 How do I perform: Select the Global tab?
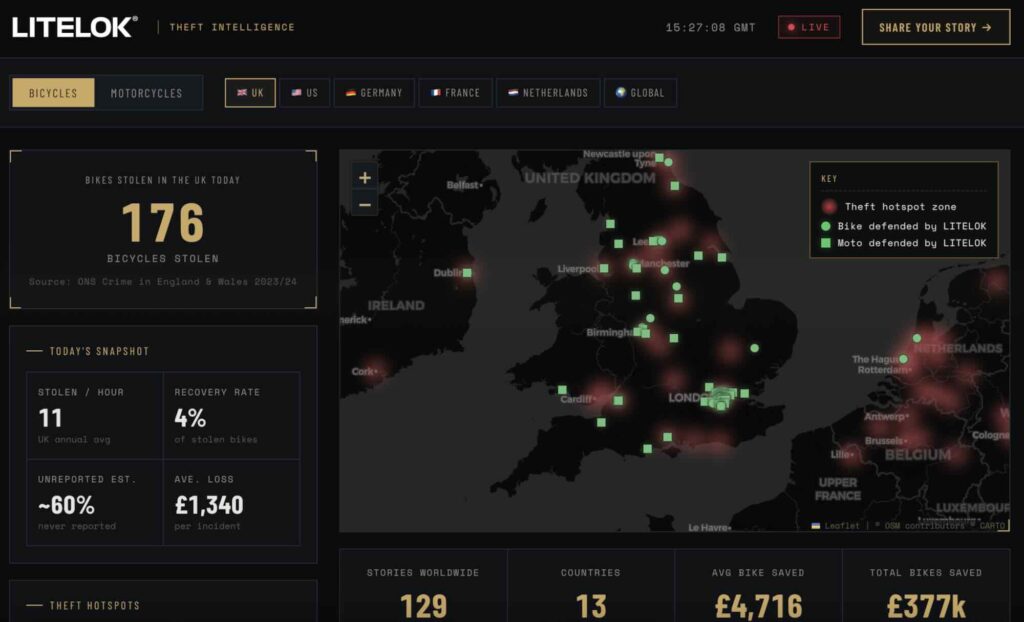click(x=640, y=93)
